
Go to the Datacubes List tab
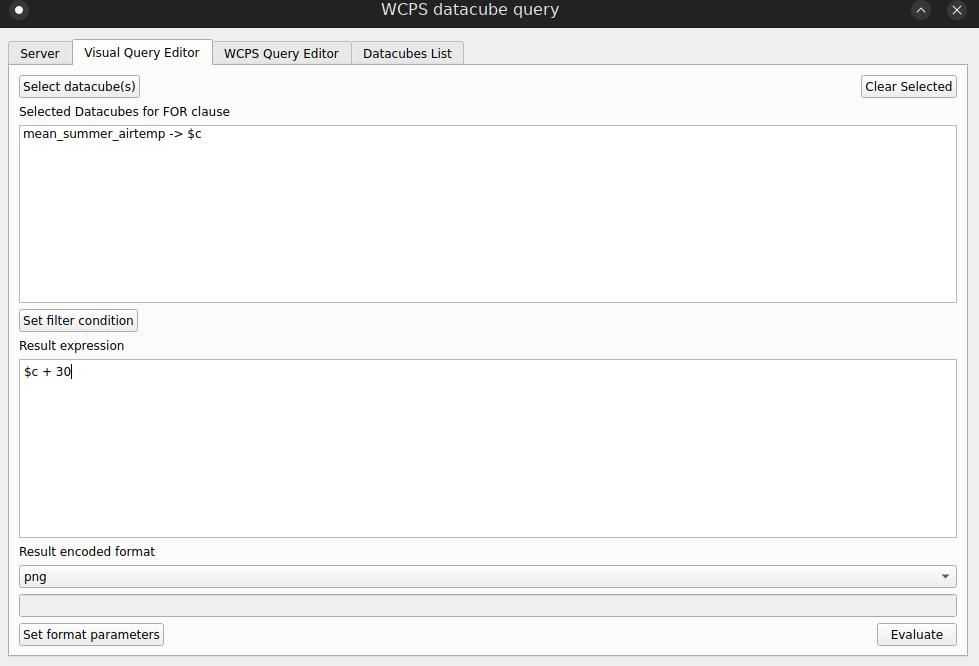[407, 54]
